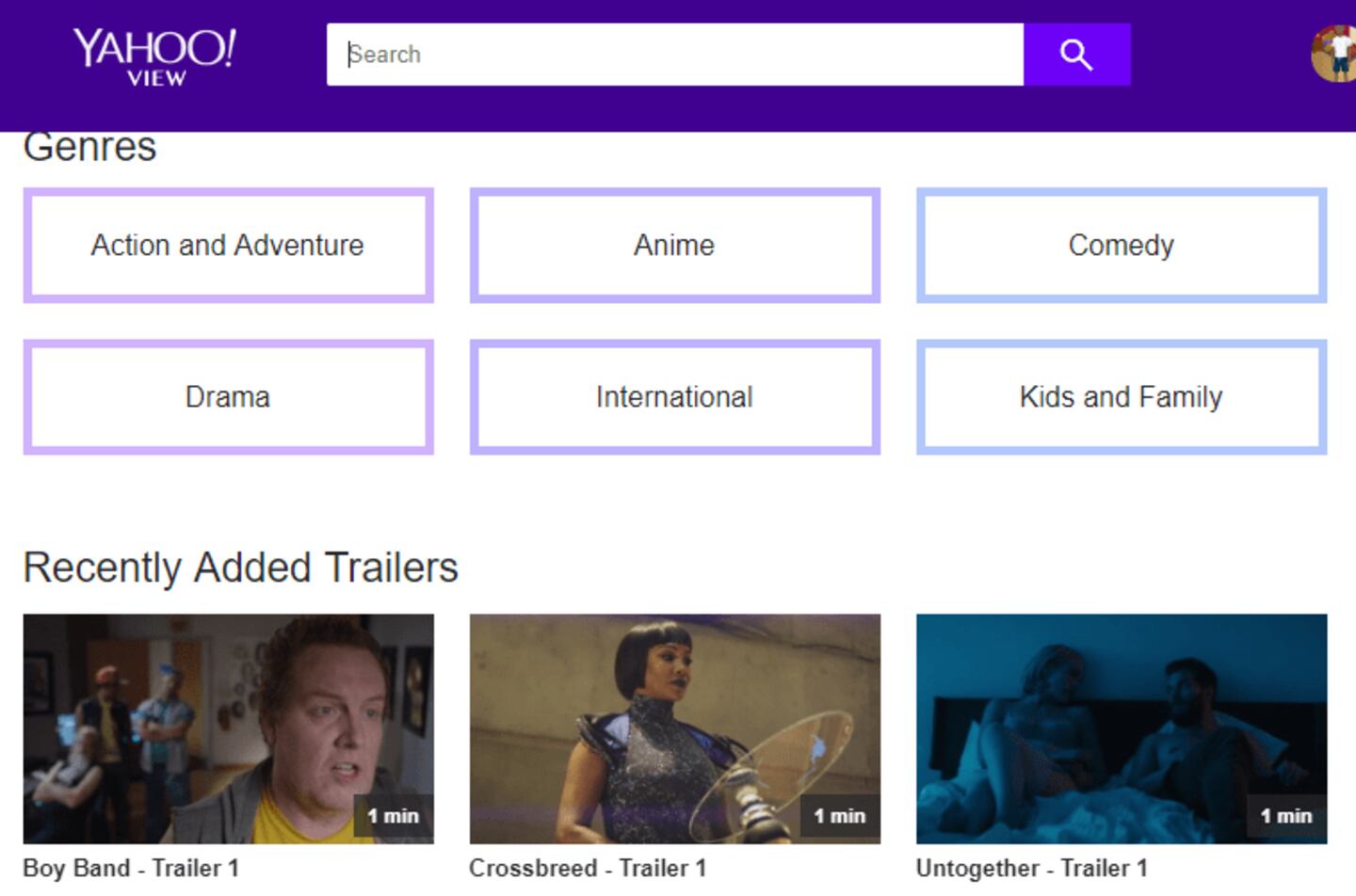
Task: Click the Recently Added Trailers heading
Action: 240,568
